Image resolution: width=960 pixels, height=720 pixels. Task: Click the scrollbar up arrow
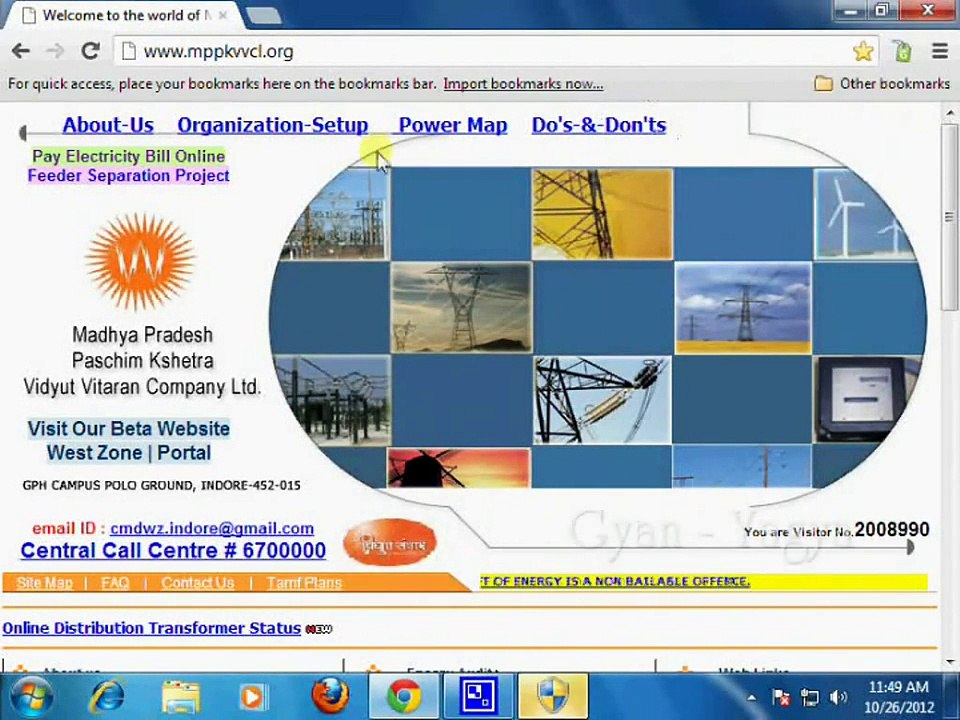click(x=950, y=113)
